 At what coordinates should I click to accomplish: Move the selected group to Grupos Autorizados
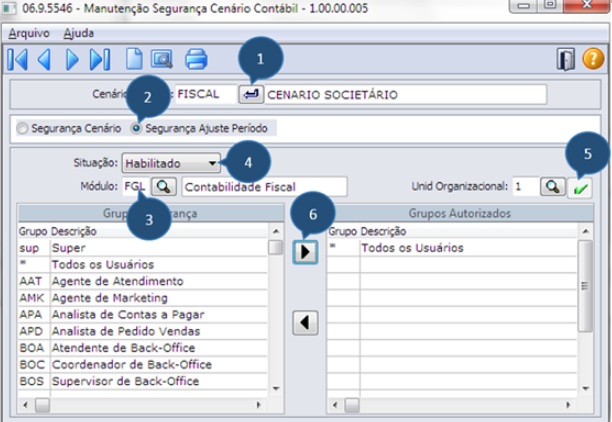coord(305,252)
